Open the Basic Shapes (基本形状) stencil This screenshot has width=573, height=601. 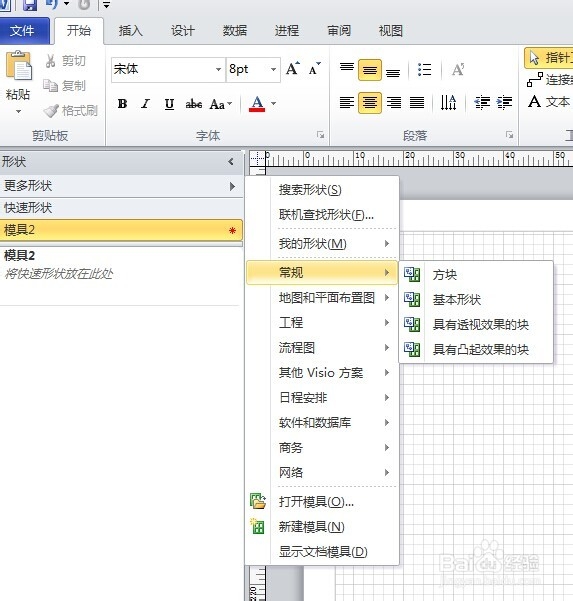pyautogui.click(x=476, y=299)
